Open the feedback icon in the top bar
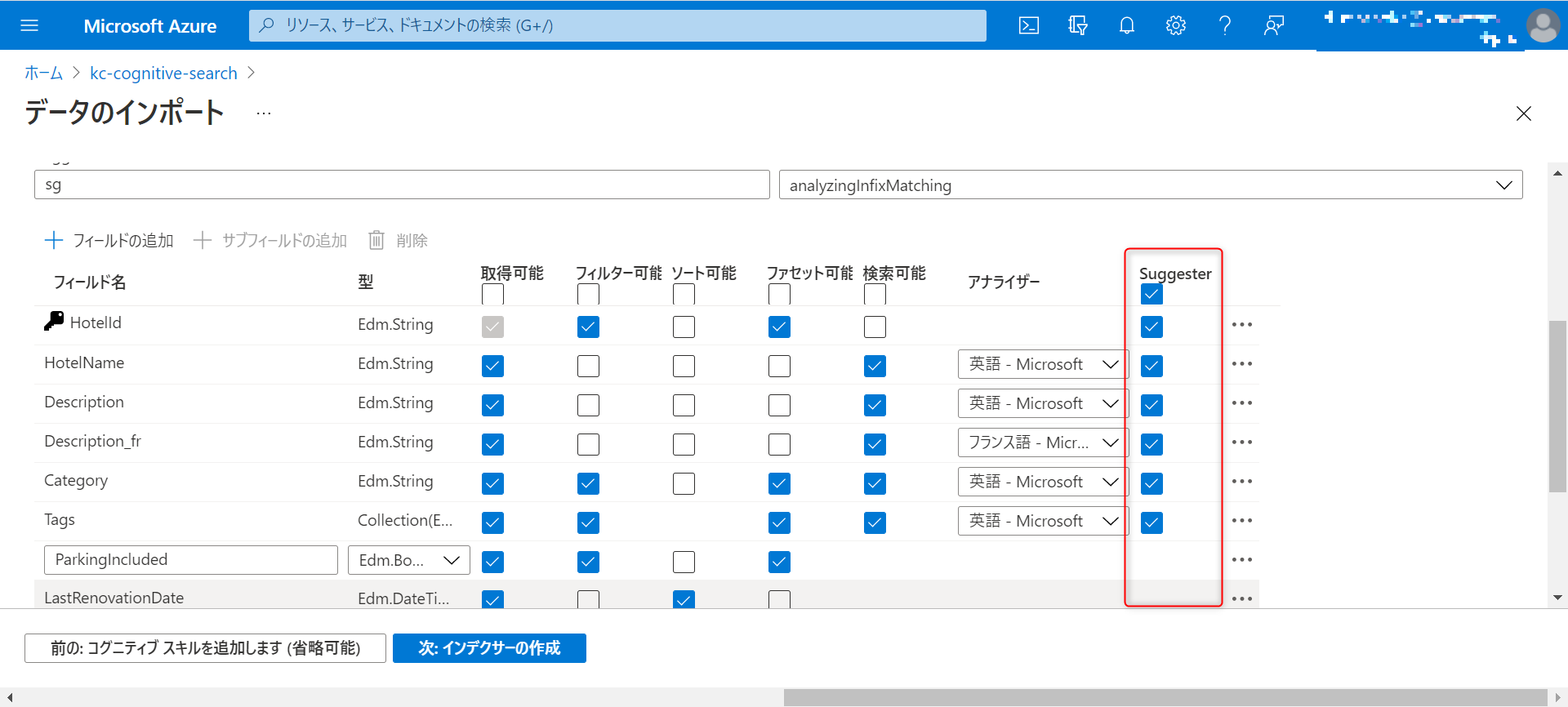 click(x=1274, y=25)
